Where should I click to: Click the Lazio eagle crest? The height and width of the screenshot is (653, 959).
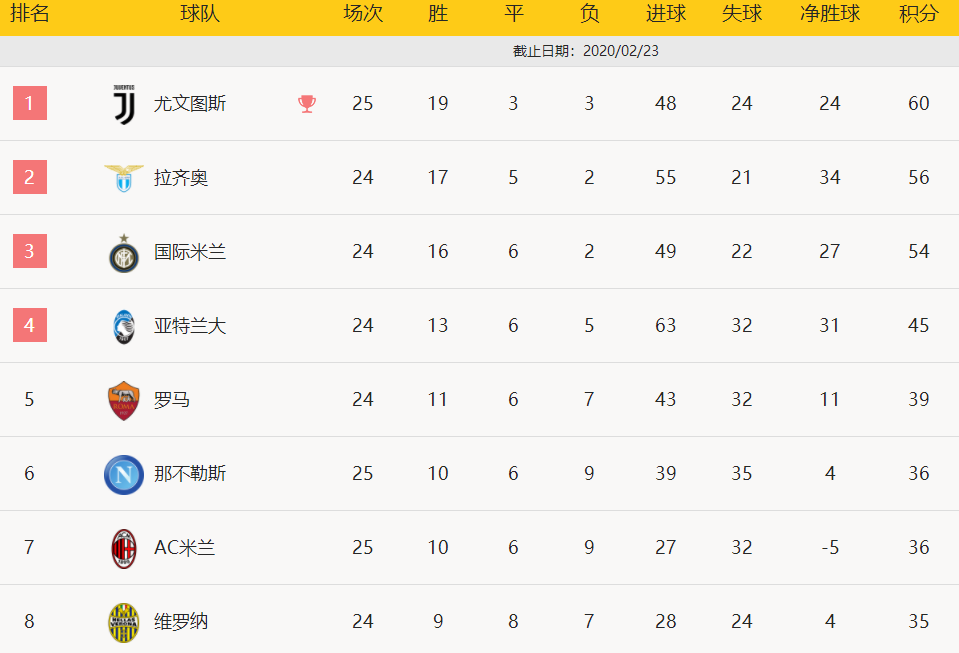point(124,178)
